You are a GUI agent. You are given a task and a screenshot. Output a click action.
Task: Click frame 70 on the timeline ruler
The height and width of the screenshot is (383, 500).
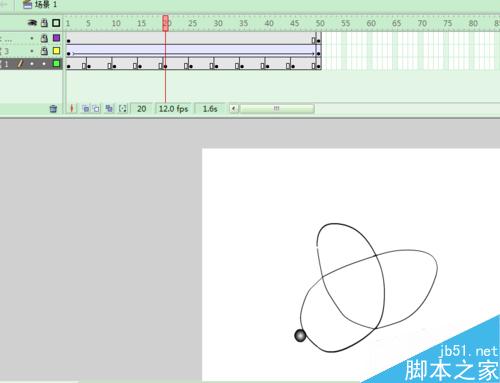coord(422,23)
